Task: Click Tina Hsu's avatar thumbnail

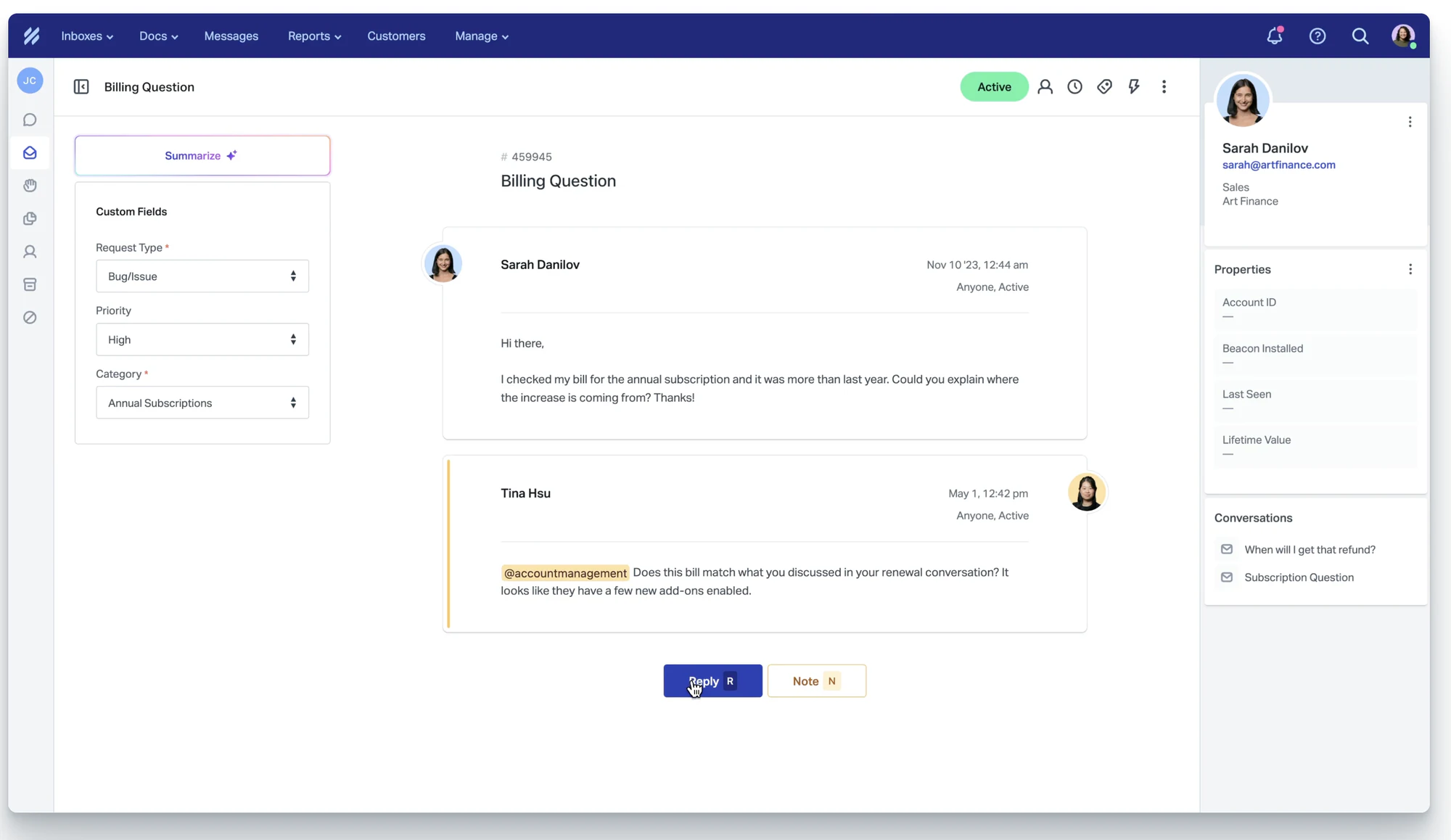Action: pyautogui.click(x=1087, y=493)
